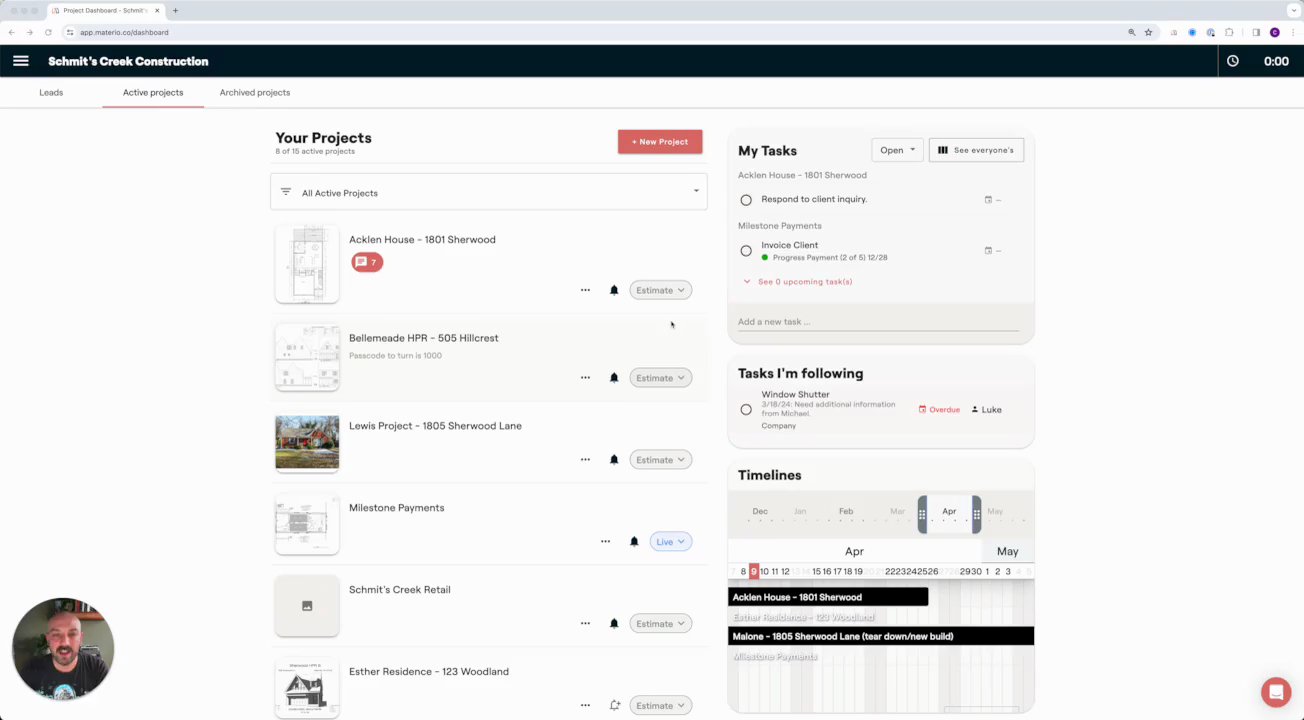Toggle notification bell for Bellemeade HPR
This screenshot has width=1304, height=720.
point(614,378)
